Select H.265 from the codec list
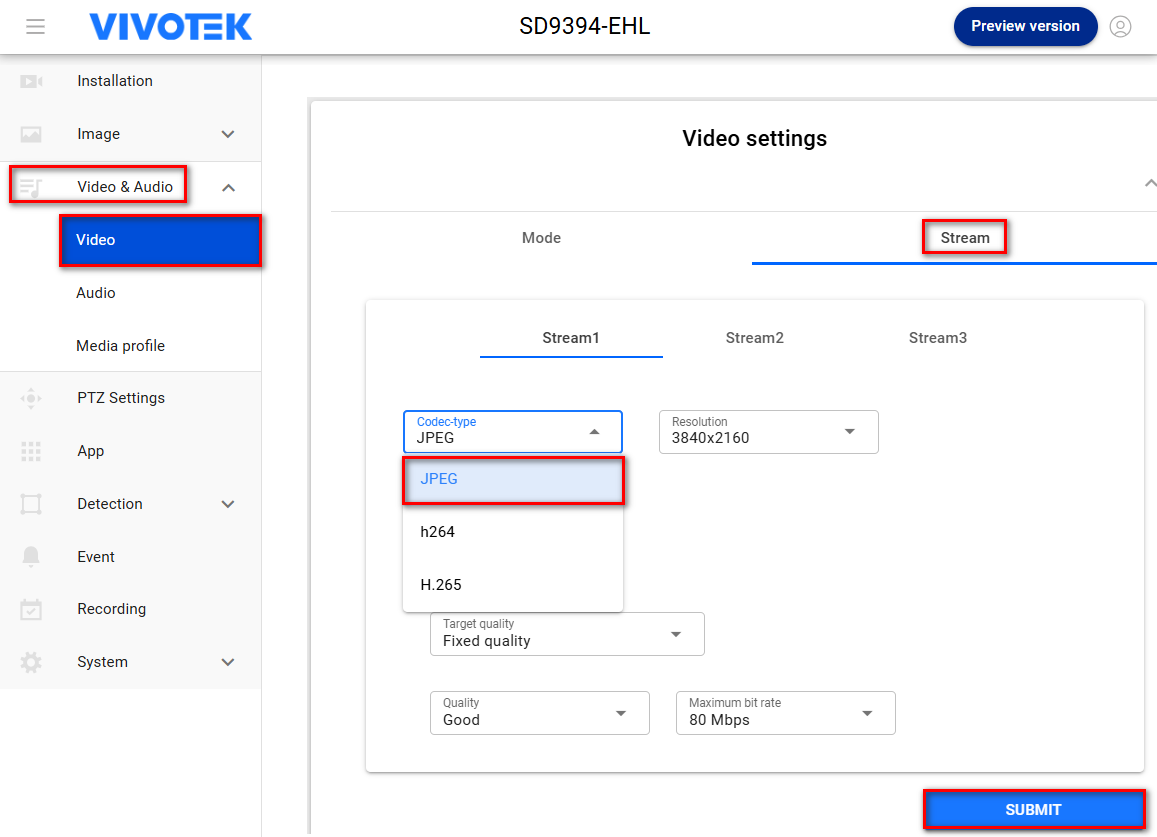Screen dimensions: 1157x837 click(x=440, y=584)
